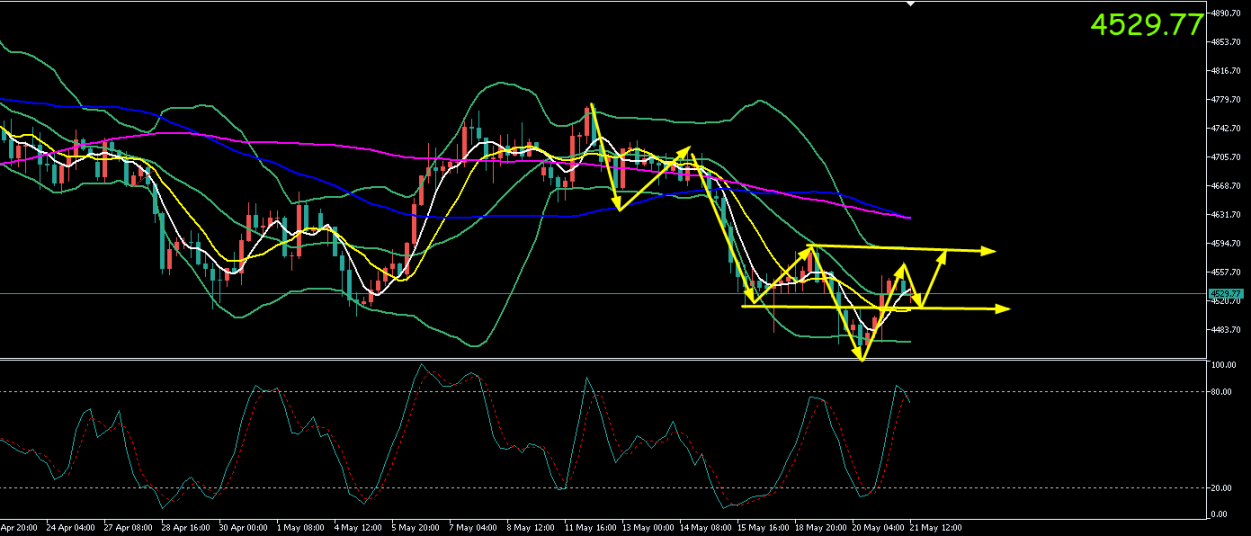Click the 11 May 16:00 time label

coord(592,527)
